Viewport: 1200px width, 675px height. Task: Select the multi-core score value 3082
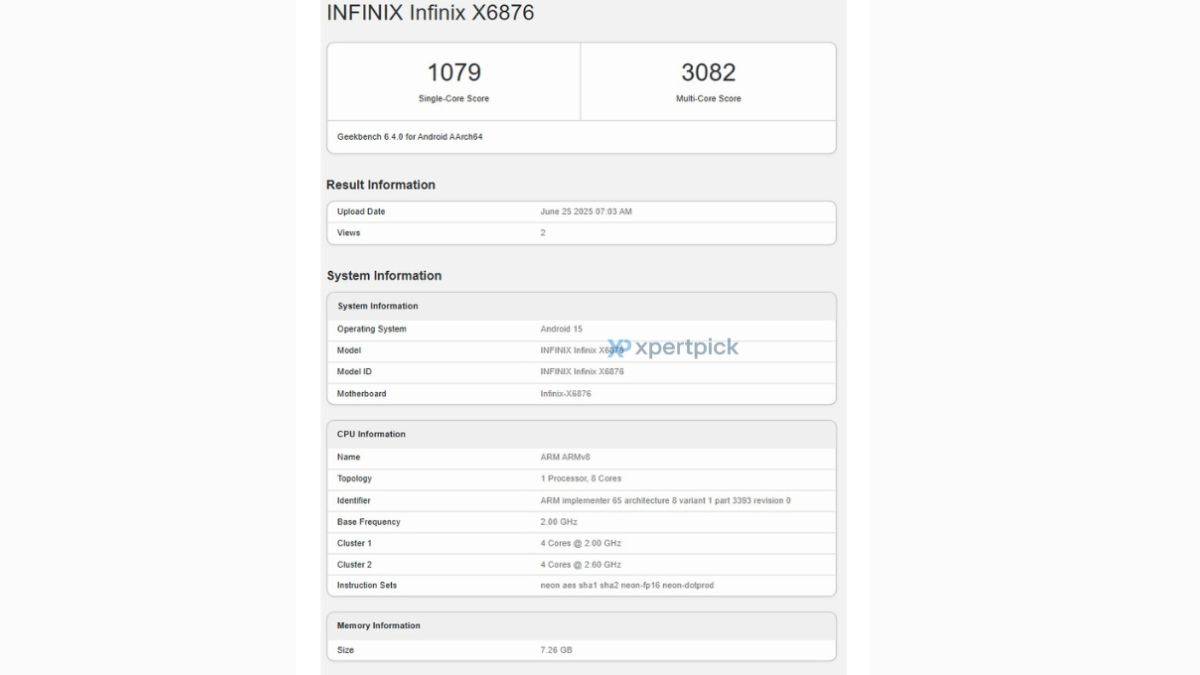click(x=708, y=73)
